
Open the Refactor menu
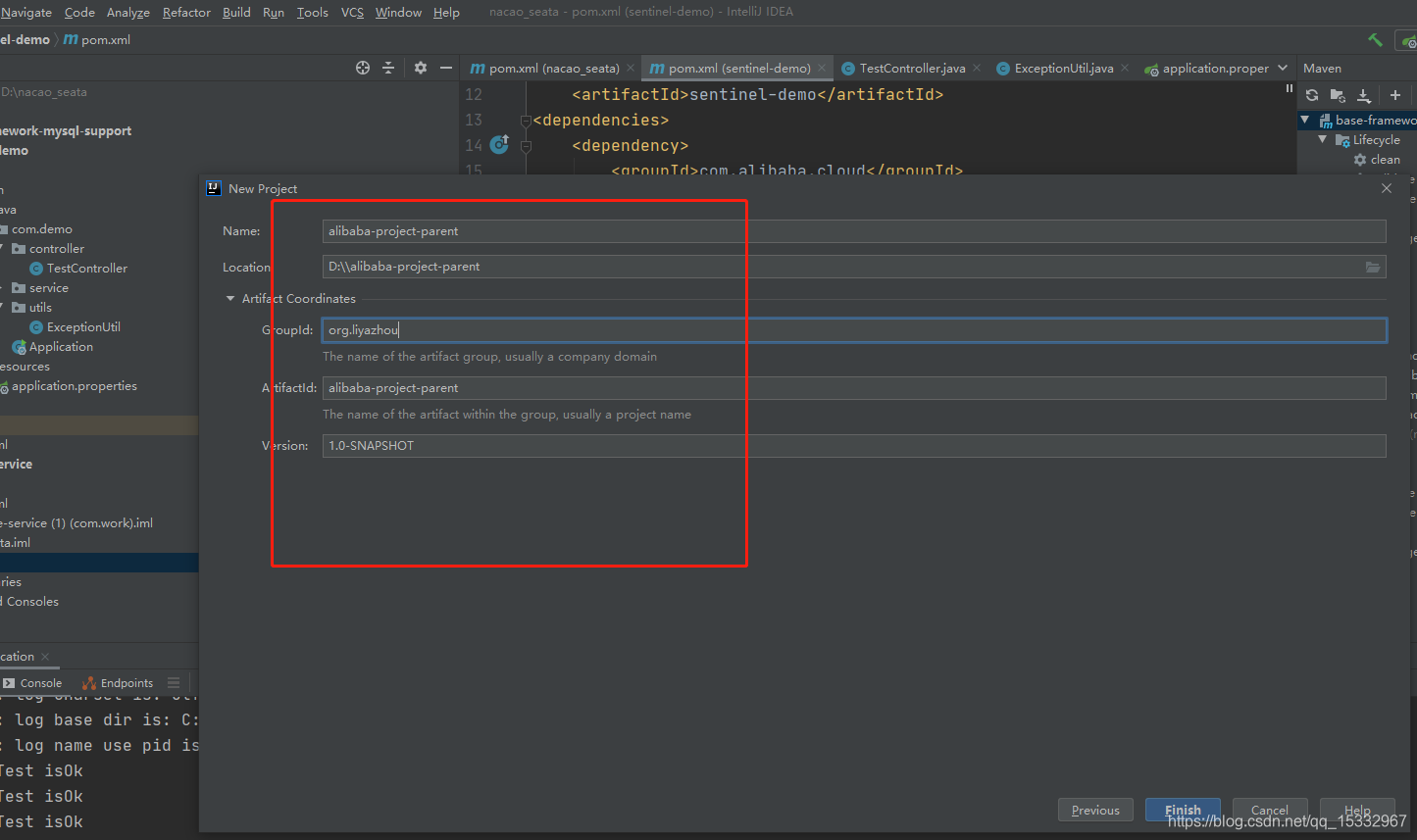point(186,12)
